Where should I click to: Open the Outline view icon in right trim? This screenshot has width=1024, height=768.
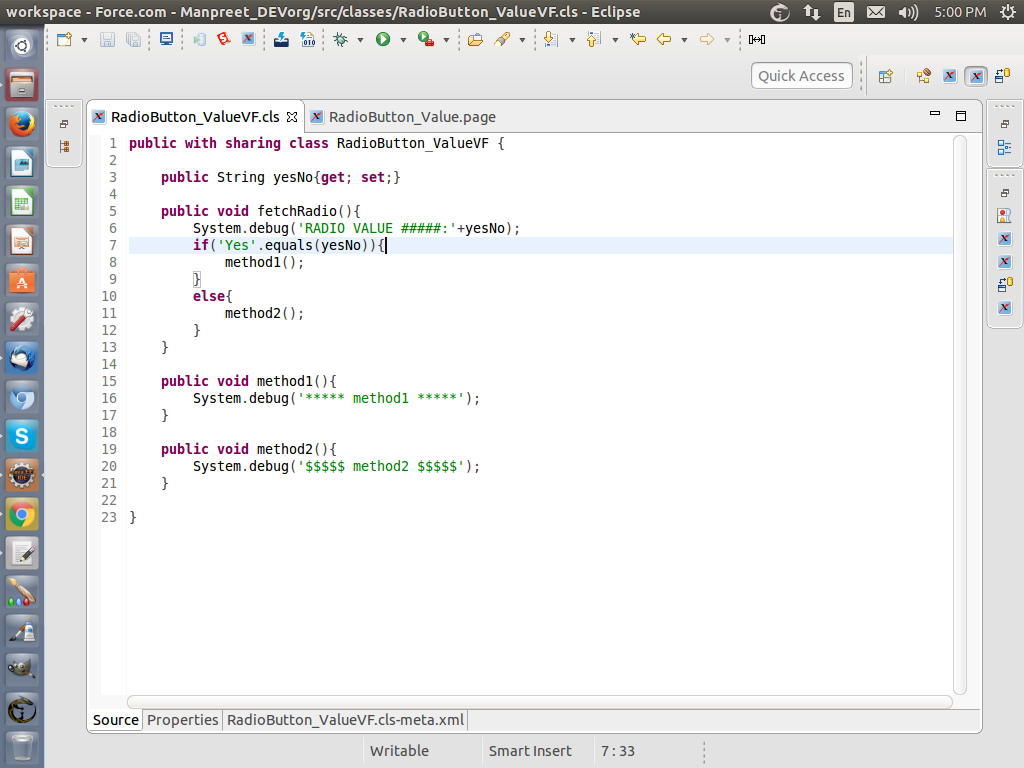pyautogui.click(x=1004, y=147)
